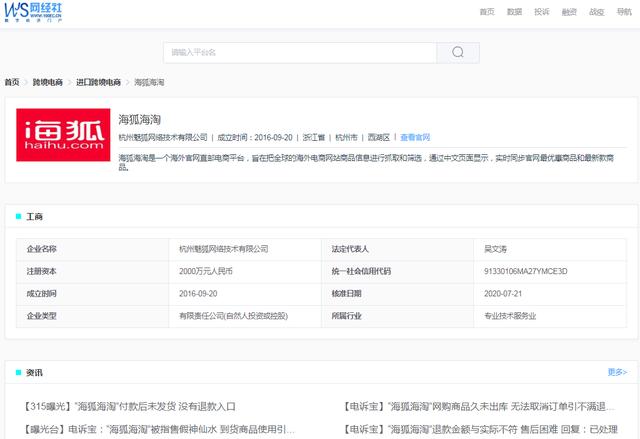Click the 资讯 section heading
This screenshot has height=439, width=640.
(34, 372)
